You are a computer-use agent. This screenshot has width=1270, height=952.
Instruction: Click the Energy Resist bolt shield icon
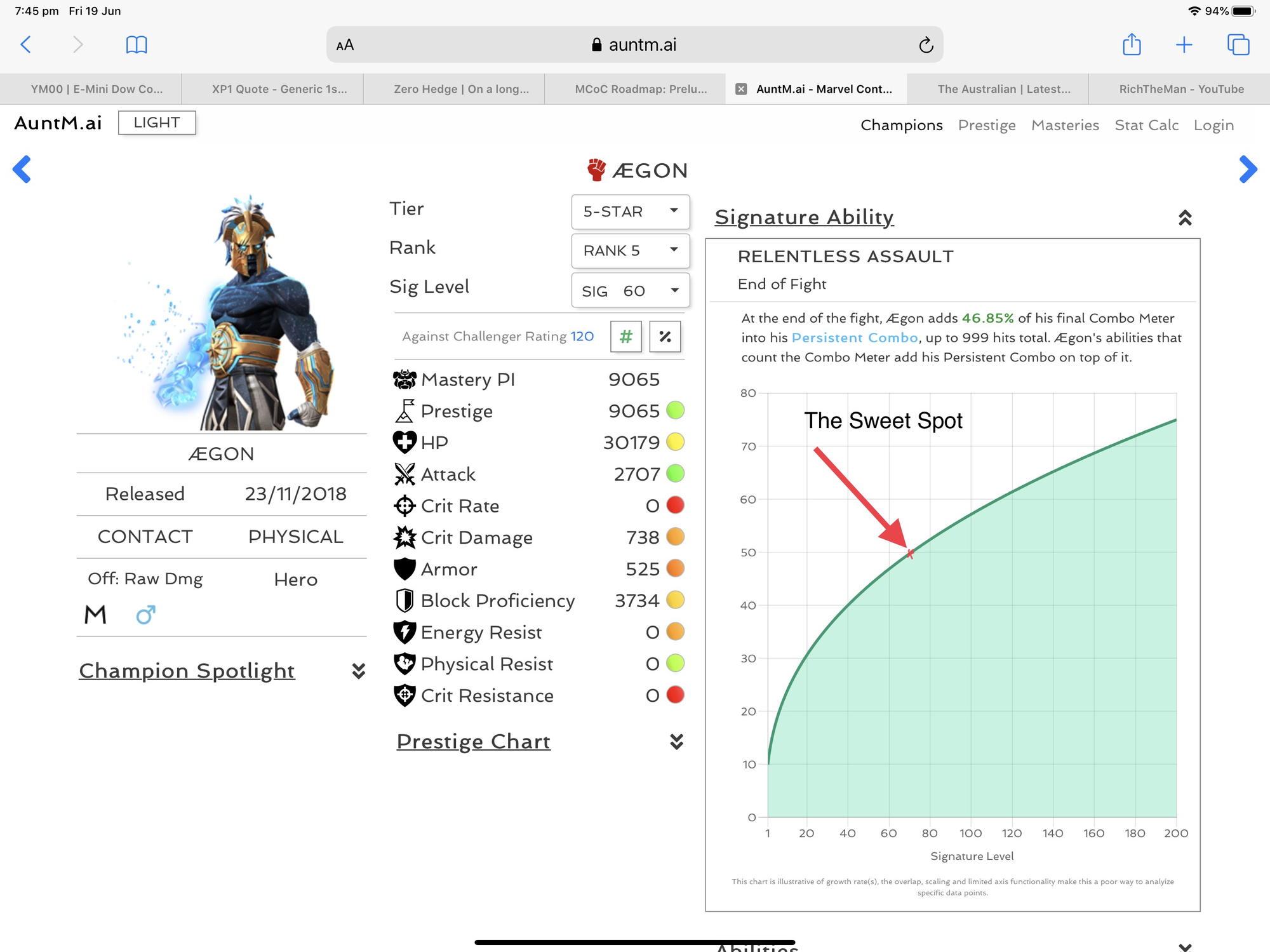coord(404,632)
